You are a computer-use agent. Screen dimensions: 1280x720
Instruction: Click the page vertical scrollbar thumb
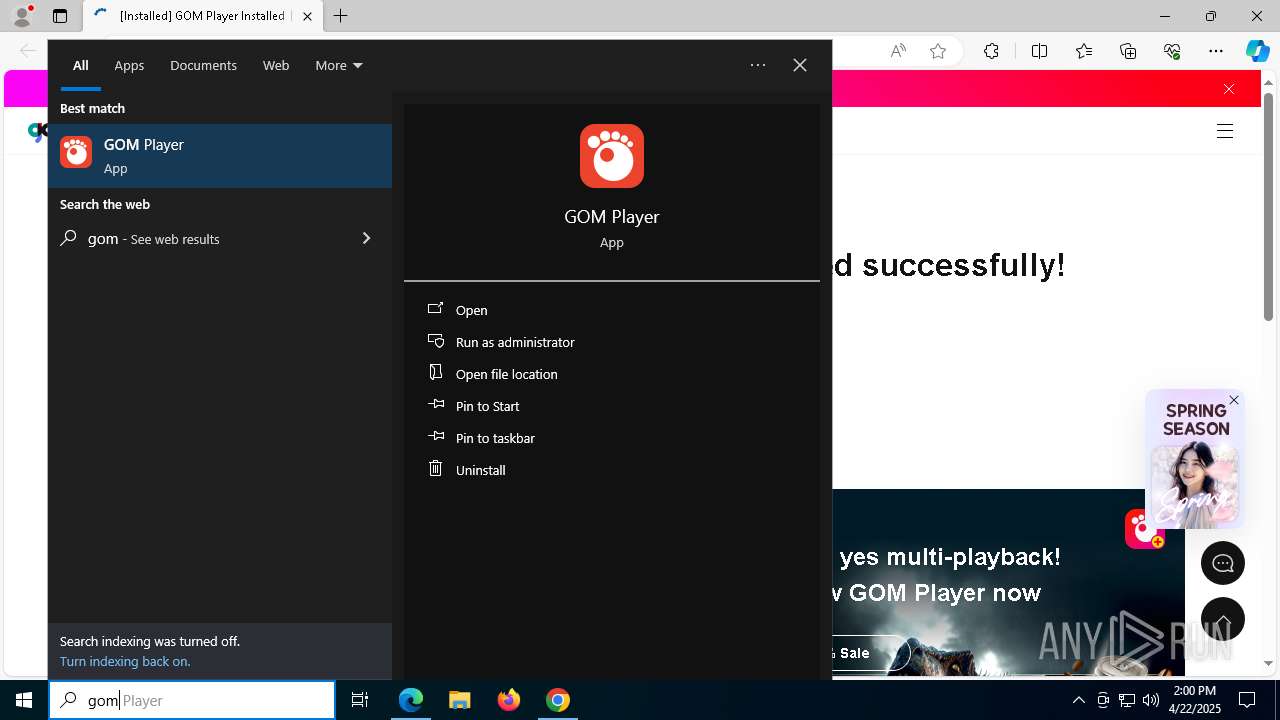point(1269,206)
